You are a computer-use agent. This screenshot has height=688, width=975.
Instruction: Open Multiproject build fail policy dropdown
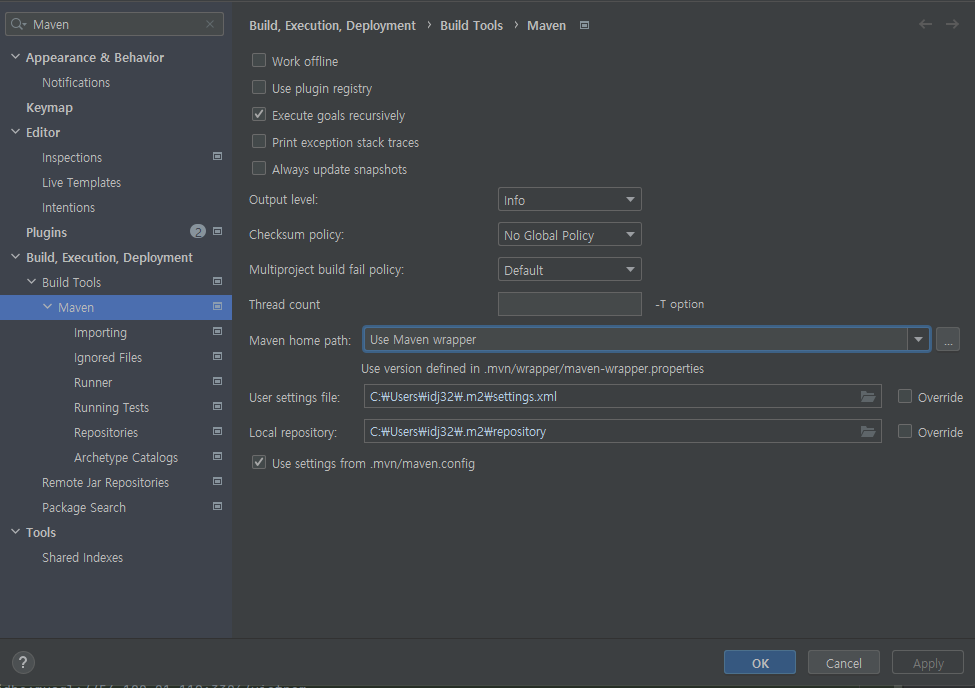(x=570, y=269)
